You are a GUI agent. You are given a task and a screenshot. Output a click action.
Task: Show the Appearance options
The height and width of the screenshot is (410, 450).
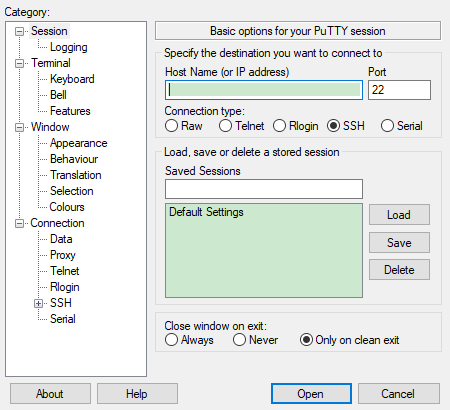(79, 143)
